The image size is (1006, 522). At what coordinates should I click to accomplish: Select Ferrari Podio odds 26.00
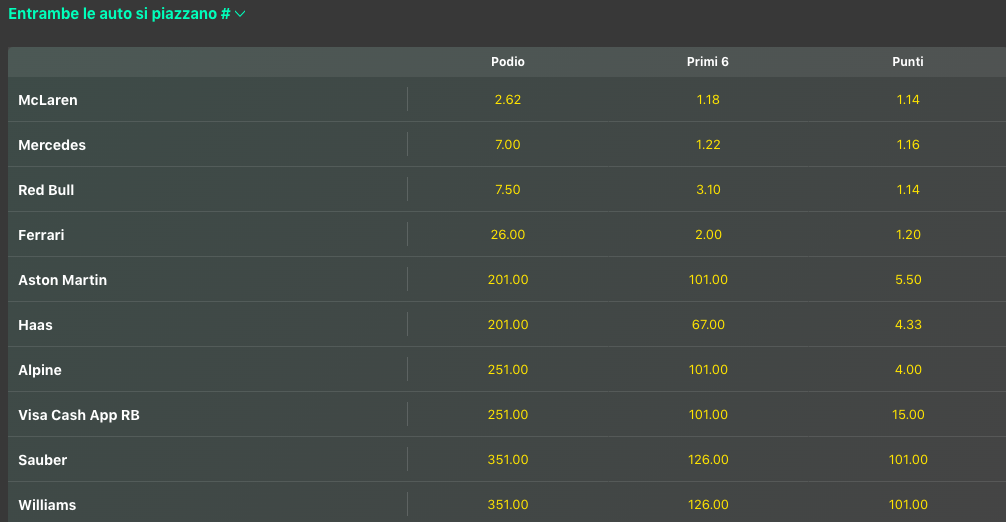(508, 235)
